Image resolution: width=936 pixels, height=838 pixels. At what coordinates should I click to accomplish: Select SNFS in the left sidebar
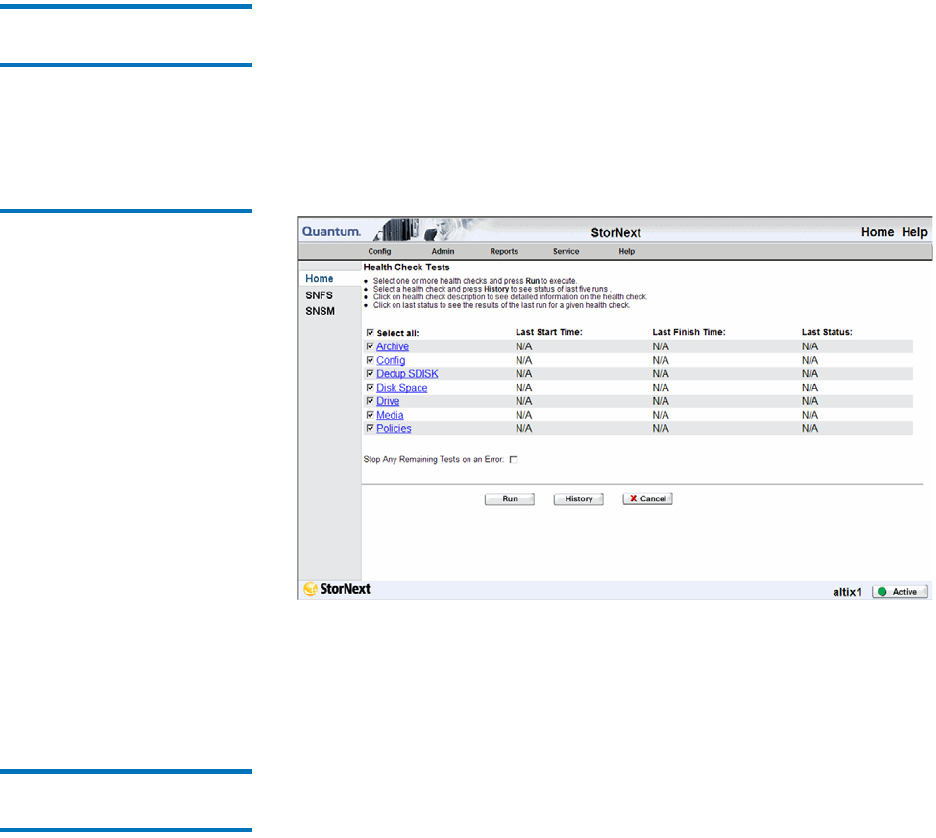point(319,295)
